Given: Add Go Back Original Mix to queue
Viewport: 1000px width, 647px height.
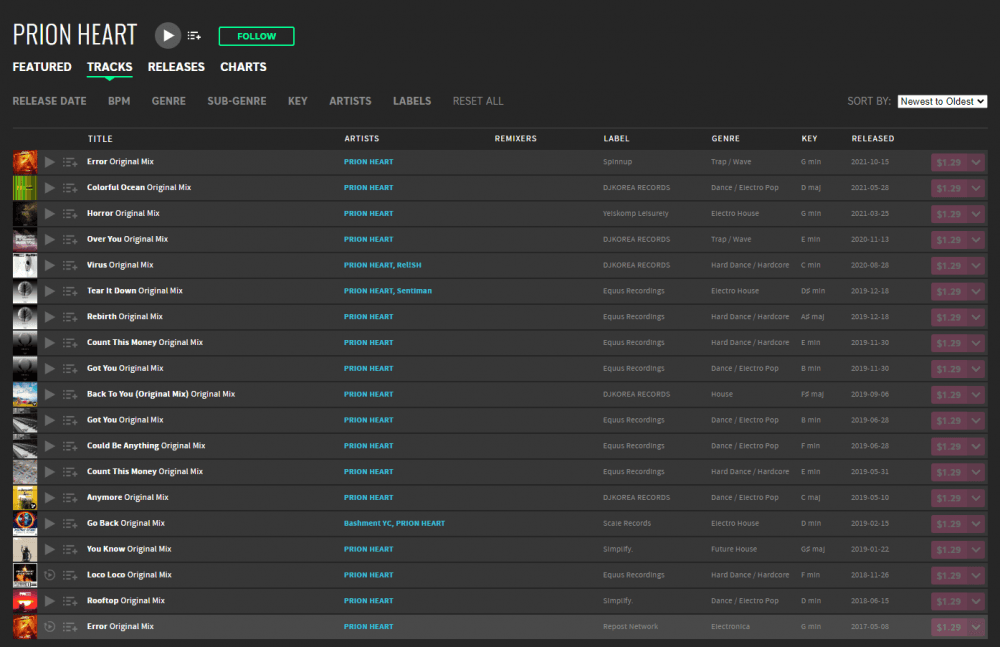Looking at the screenshot, I should [x=69, y=524].
